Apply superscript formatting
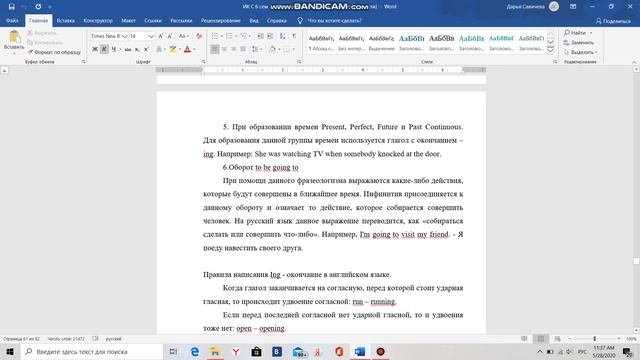 (x=146, y=49)
